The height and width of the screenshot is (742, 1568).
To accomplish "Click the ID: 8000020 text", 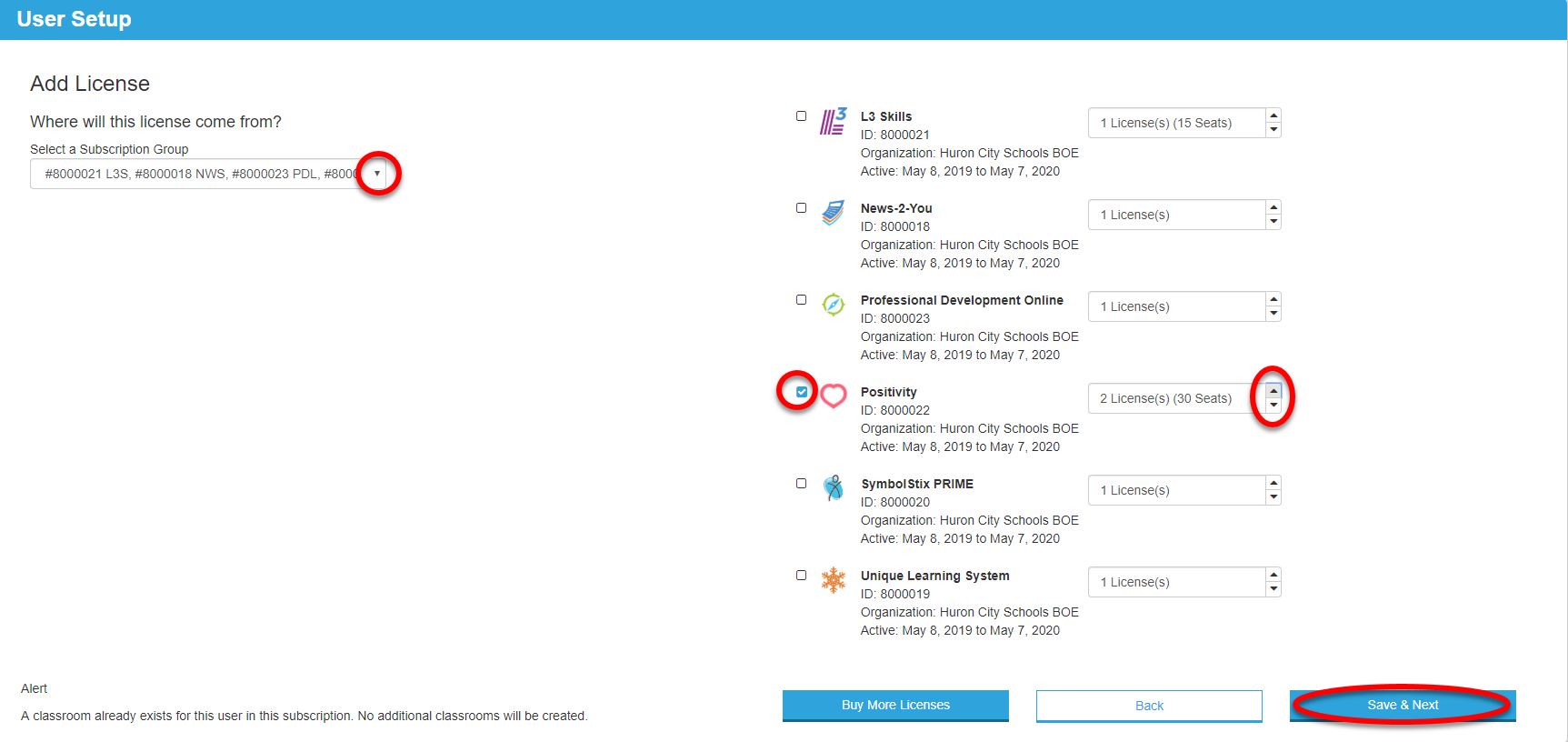I will point(895,502).
